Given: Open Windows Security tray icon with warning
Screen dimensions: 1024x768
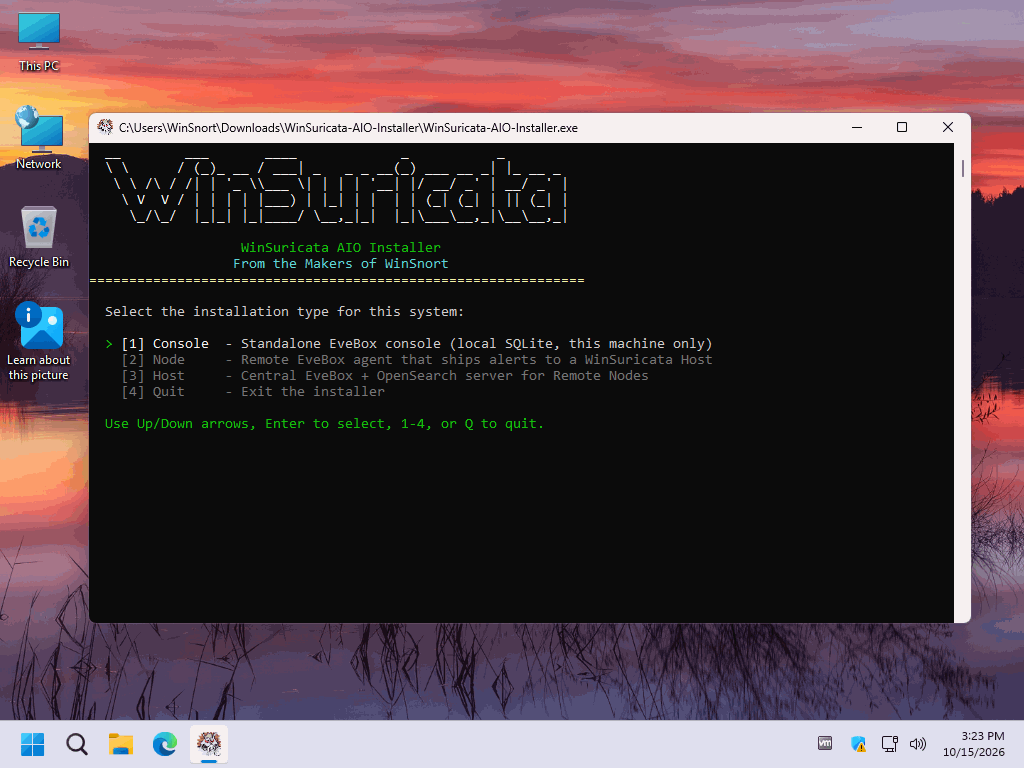Looking at the screenshot, I should 858,743.
